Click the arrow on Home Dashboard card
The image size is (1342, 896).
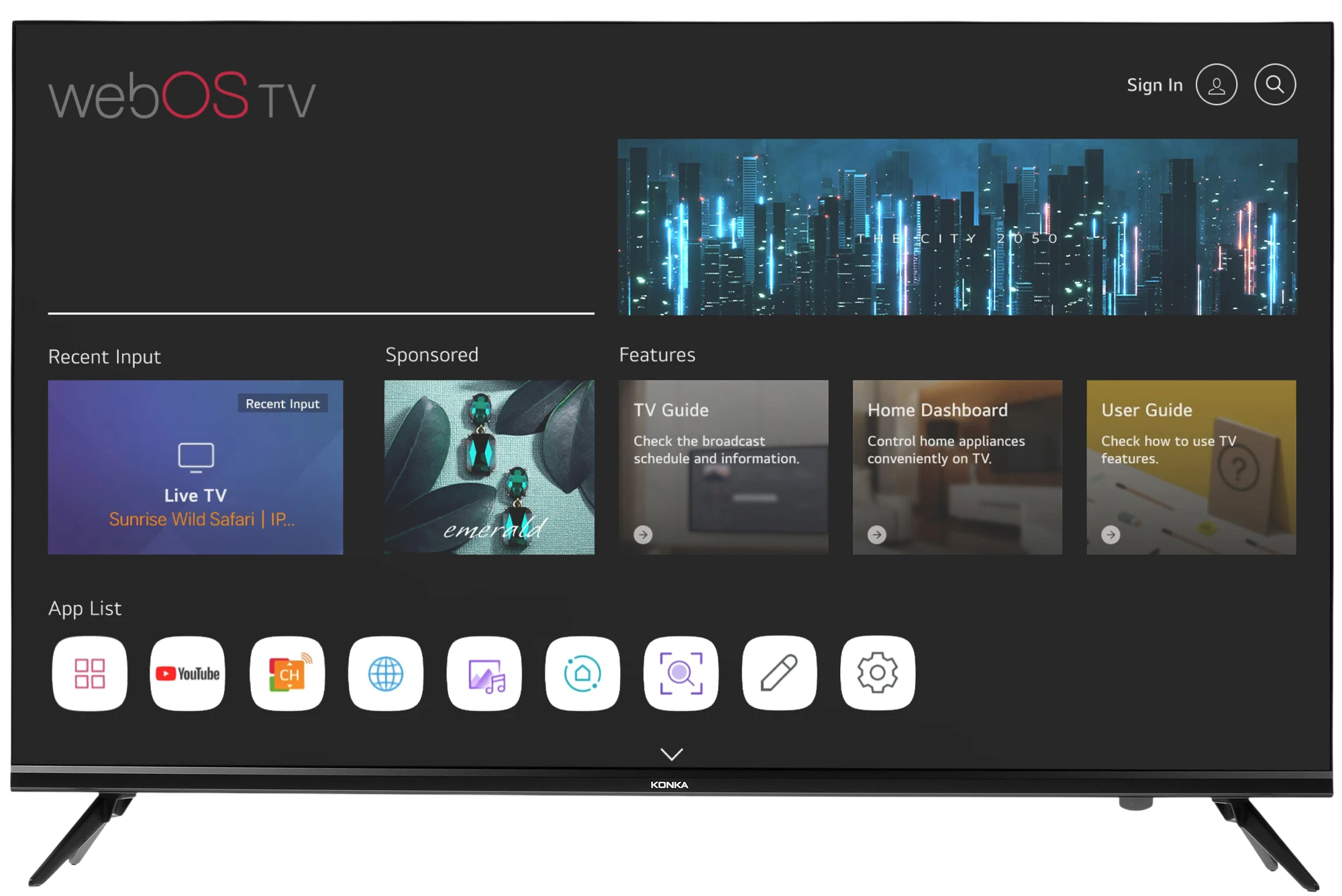tap(877, 535)
